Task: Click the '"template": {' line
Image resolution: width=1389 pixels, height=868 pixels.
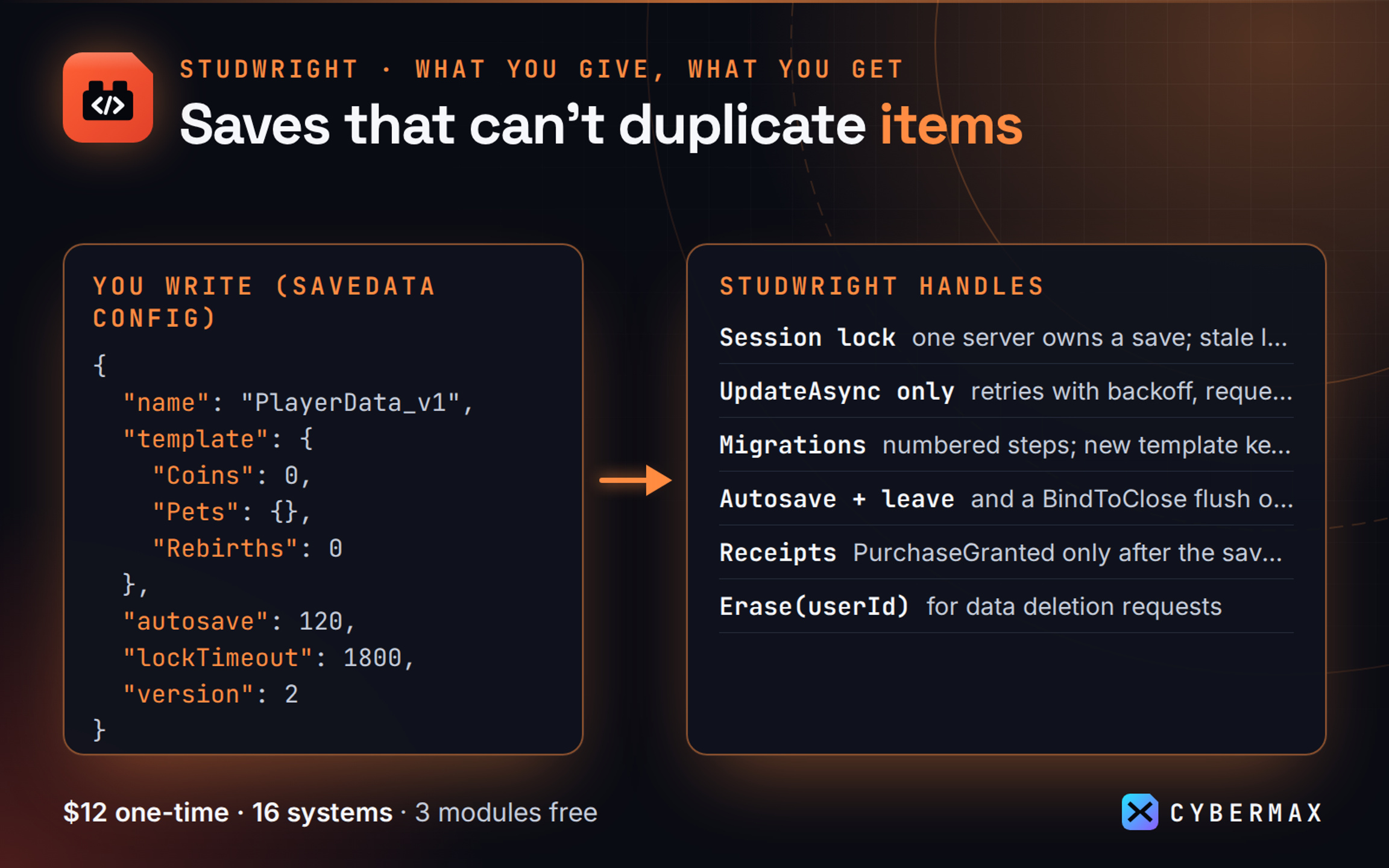Action: 218,439
